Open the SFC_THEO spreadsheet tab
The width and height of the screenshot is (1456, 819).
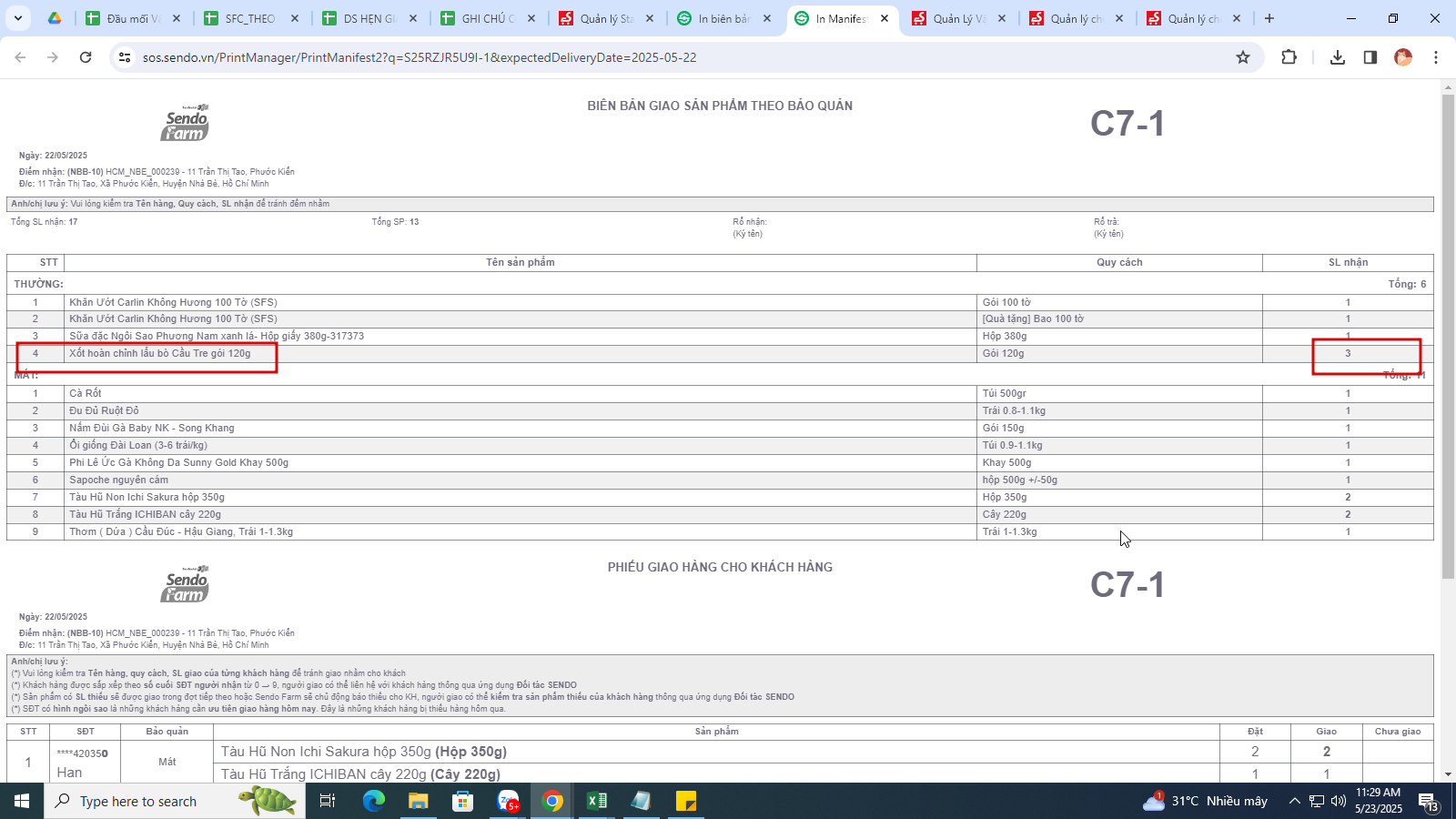(x=250, y=18)
